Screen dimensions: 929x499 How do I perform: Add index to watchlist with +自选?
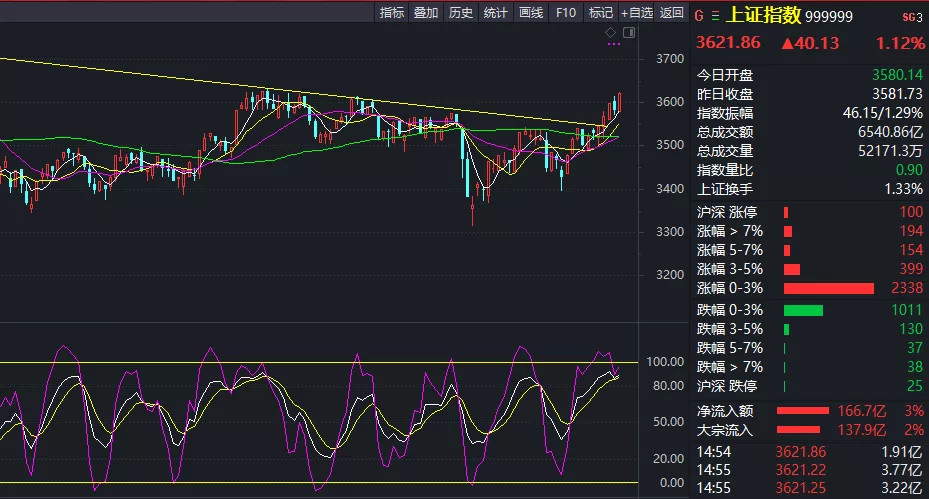coord(636,12)
